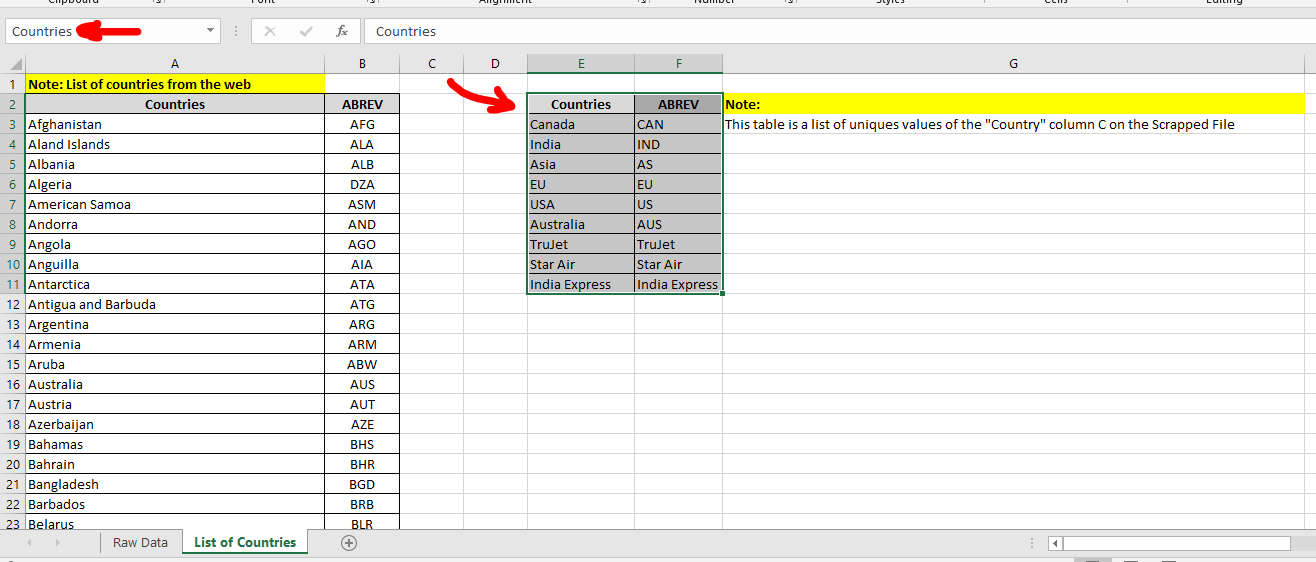Click the DZA abbreviation cell

click(x=362, y=184)
